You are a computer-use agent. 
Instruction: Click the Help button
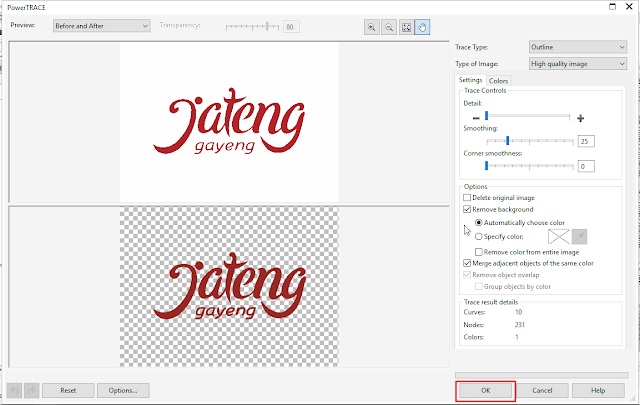(598, 391)
